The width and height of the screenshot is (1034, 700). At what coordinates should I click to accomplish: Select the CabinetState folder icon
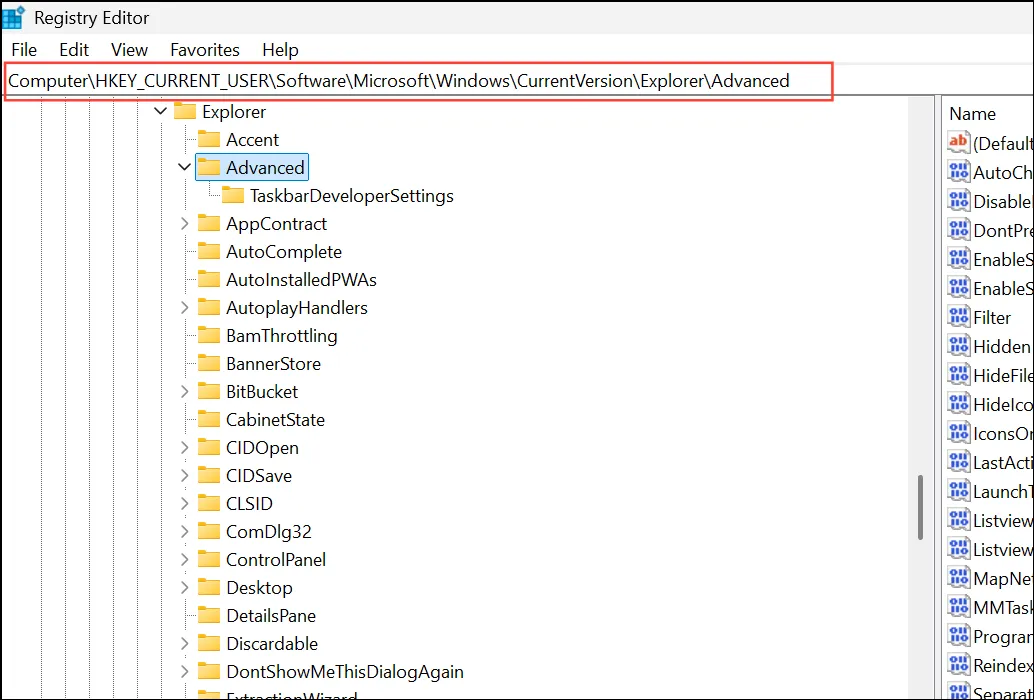(209, 420)
